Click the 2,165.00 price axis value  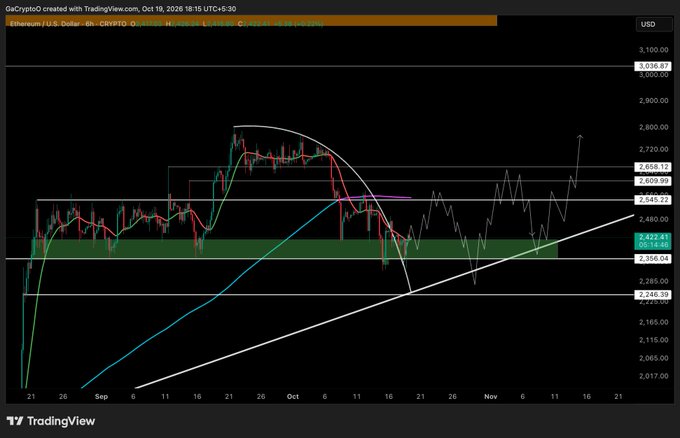[x=654, y=322]
